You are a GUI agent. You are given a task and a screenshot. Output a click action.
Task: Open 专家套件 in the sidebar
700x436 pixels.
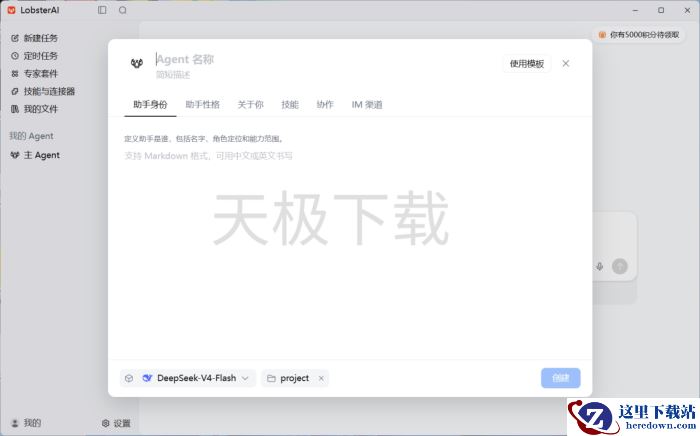coord(34,74)
